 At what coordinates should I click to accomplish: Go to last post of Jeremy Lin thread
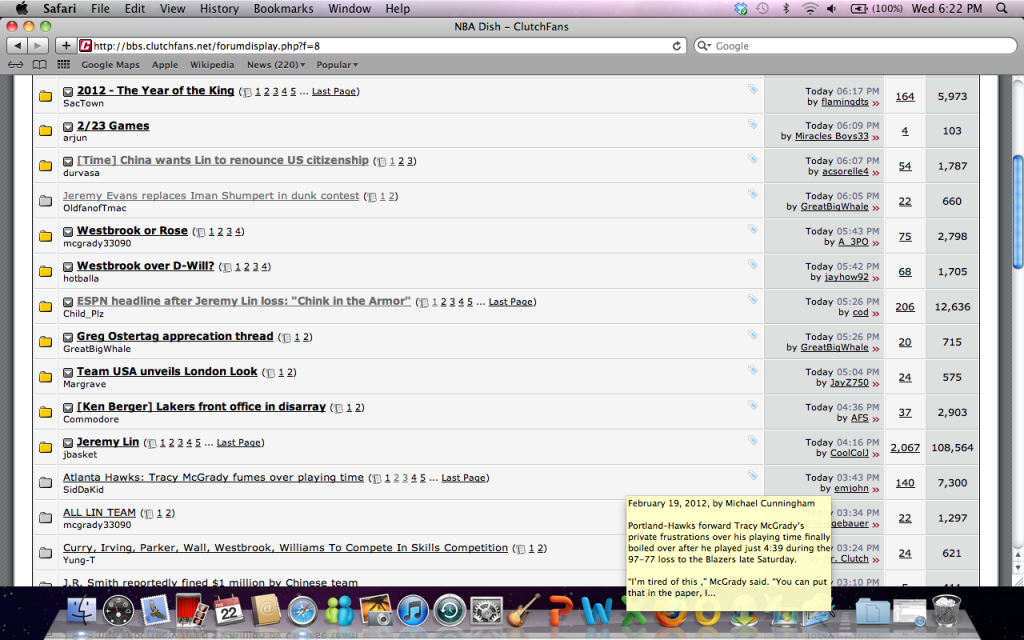pyautogui.click(x=876, y=454)
